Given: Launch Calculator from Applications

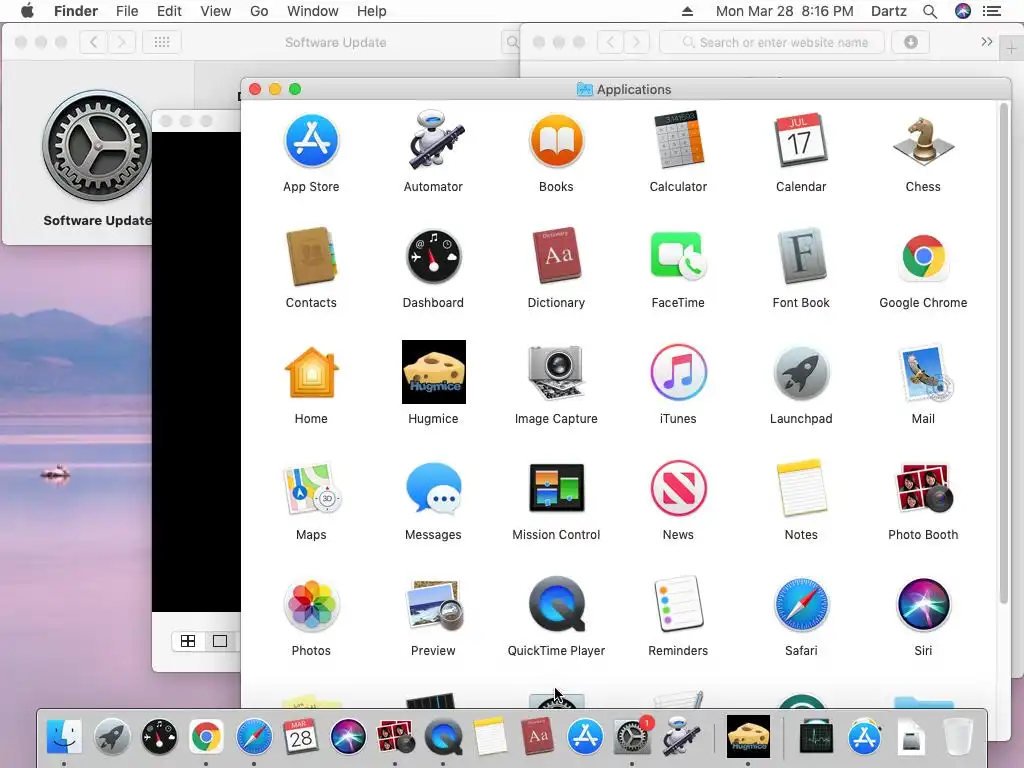Looking at the screenshot, I should point(678,140).
